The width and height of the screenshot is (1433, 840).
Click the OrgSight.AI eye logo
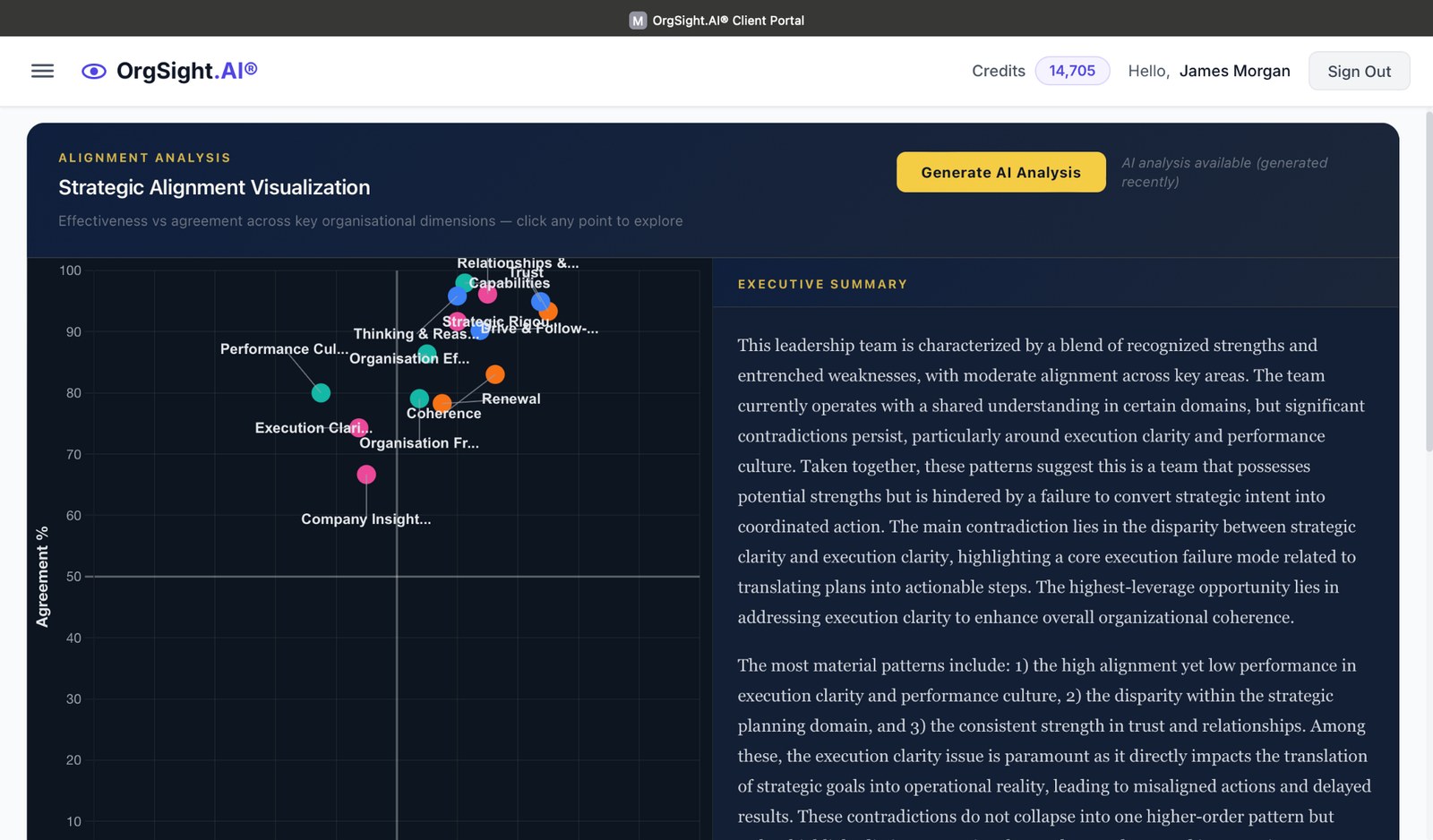click(x=92, y=71)
